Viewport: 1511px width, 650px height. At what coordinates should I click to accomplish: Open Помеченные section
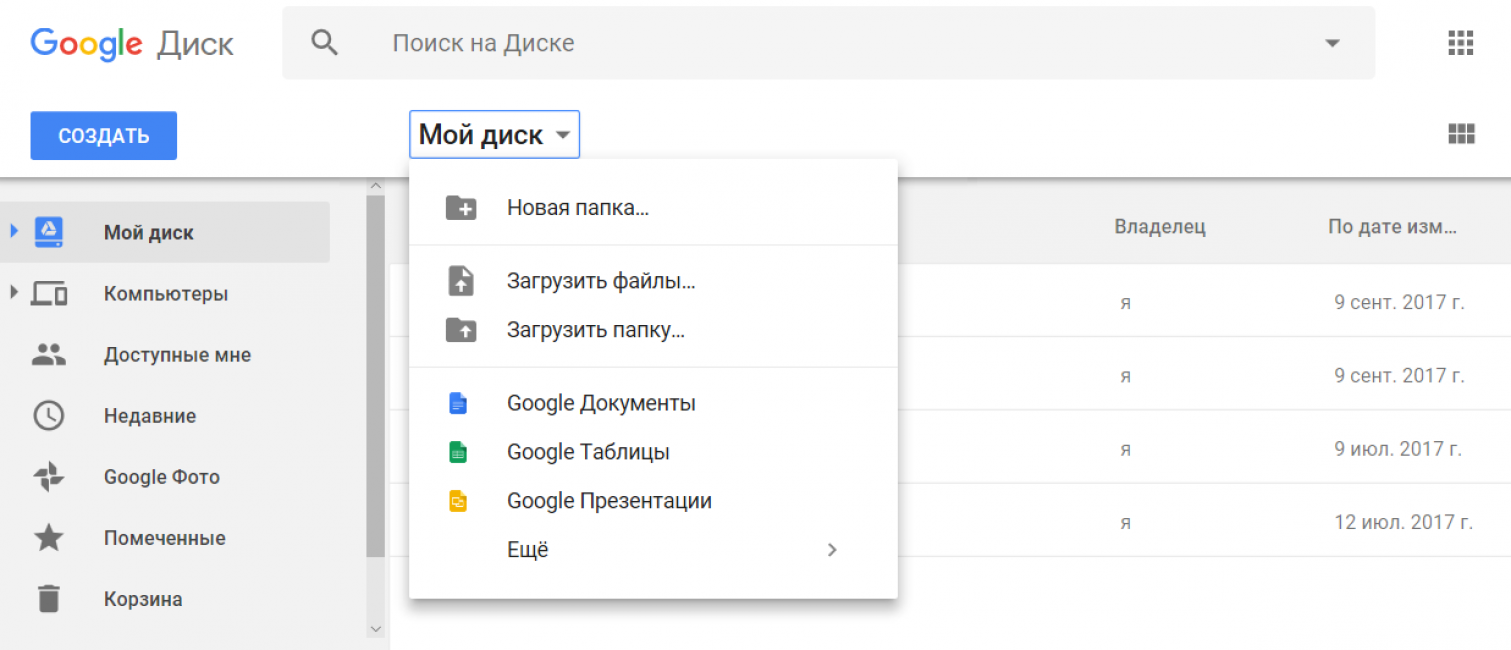pyautogui.click(x=165, y=538)
